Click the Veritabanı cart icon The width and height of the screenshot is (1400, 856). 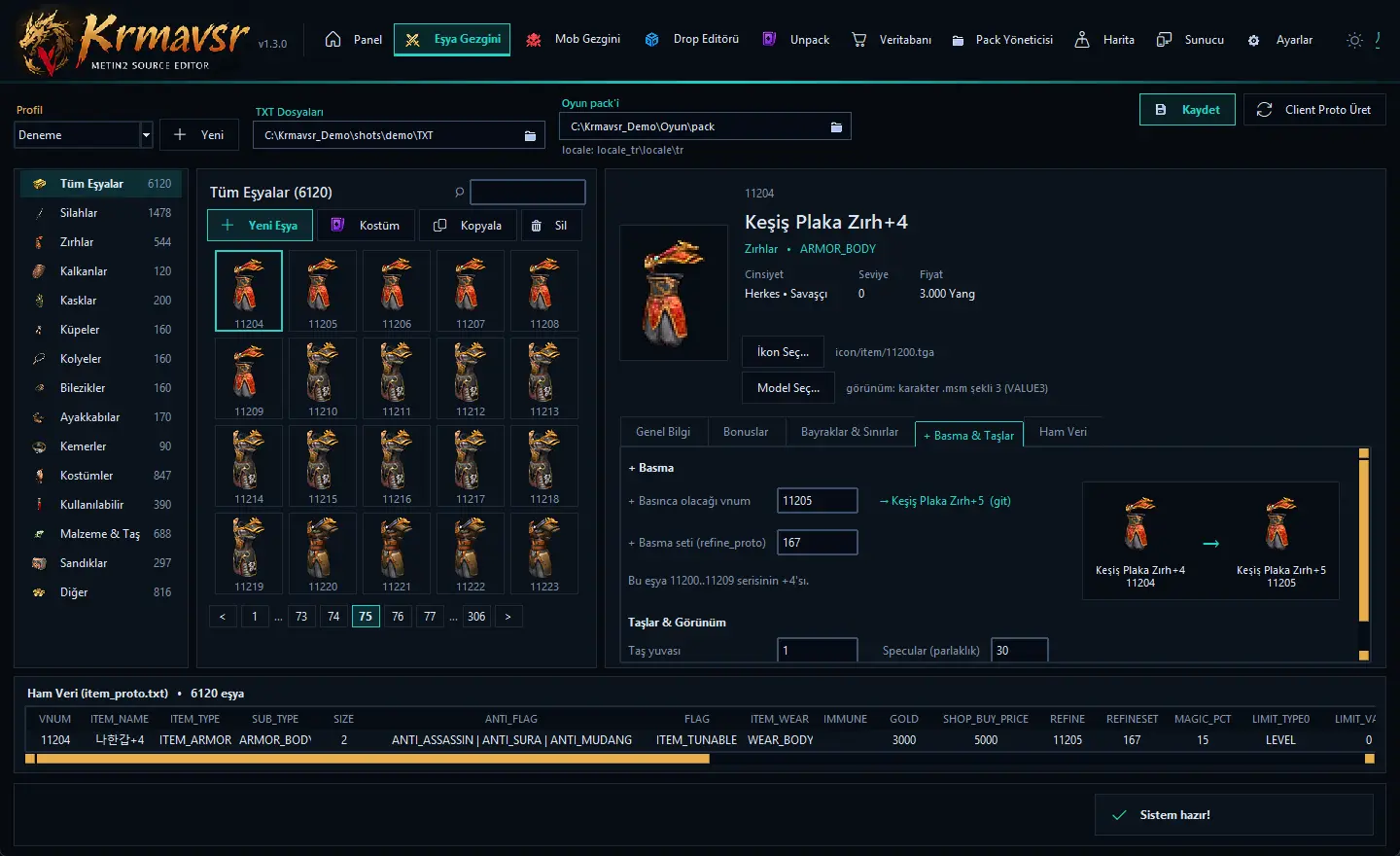(x=858, y=40)
